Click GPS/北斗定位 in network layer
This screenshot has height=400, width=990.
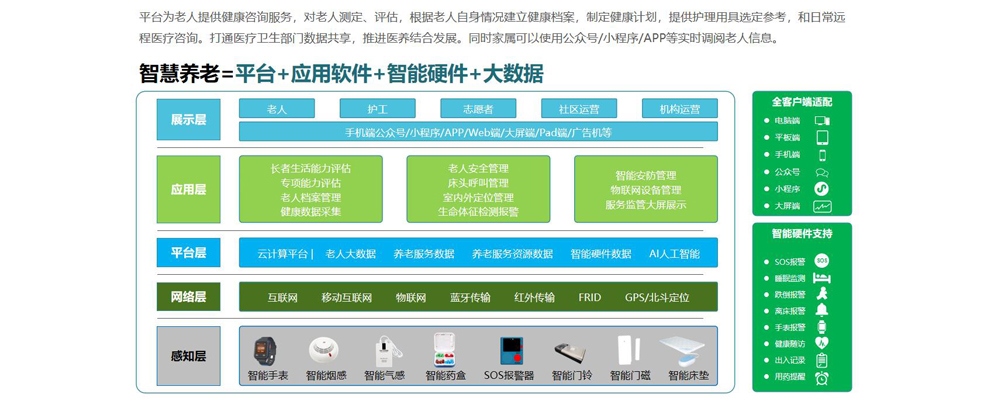(x=657, y=297)
